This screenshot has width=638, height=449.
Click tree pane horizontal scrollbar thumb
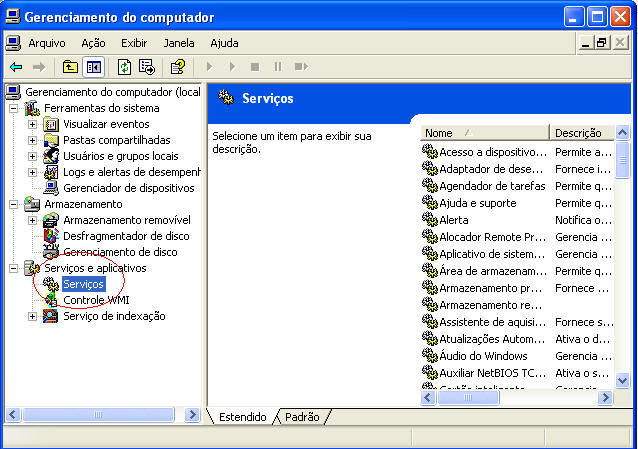point(98,415)
